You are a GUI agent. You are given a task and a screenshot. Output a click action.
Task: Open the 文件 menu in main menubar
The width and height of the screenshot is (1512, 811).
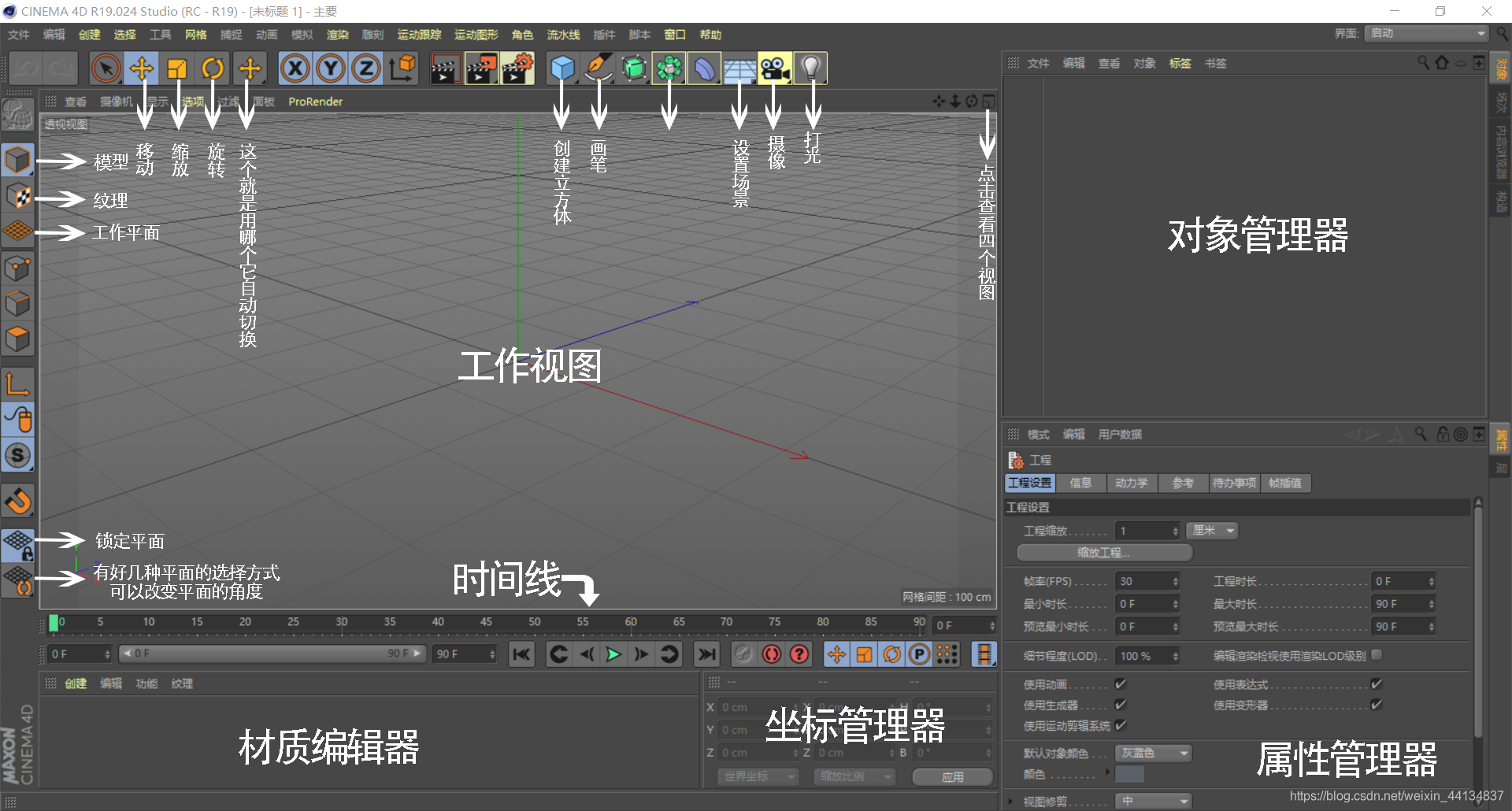pos(19,35)
